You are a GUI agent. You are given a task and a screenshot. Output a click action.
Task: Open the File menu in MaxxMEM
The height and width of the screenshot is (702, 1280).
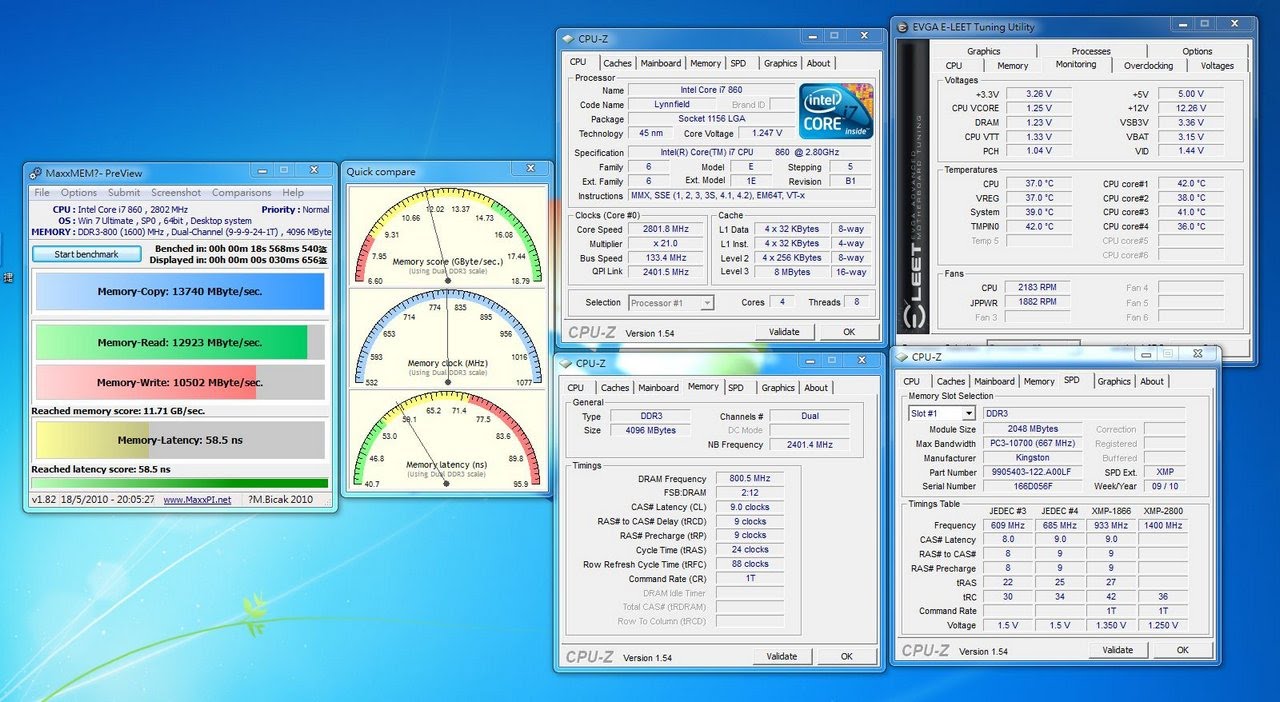click(42, 193)
